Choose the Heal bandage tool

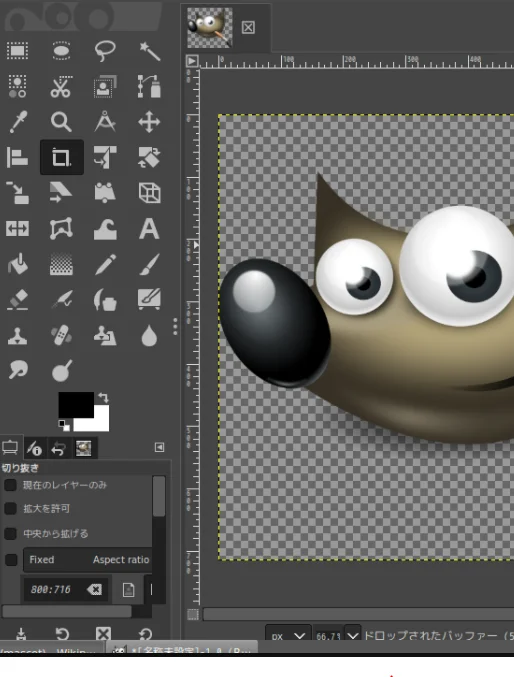(61, 335)
